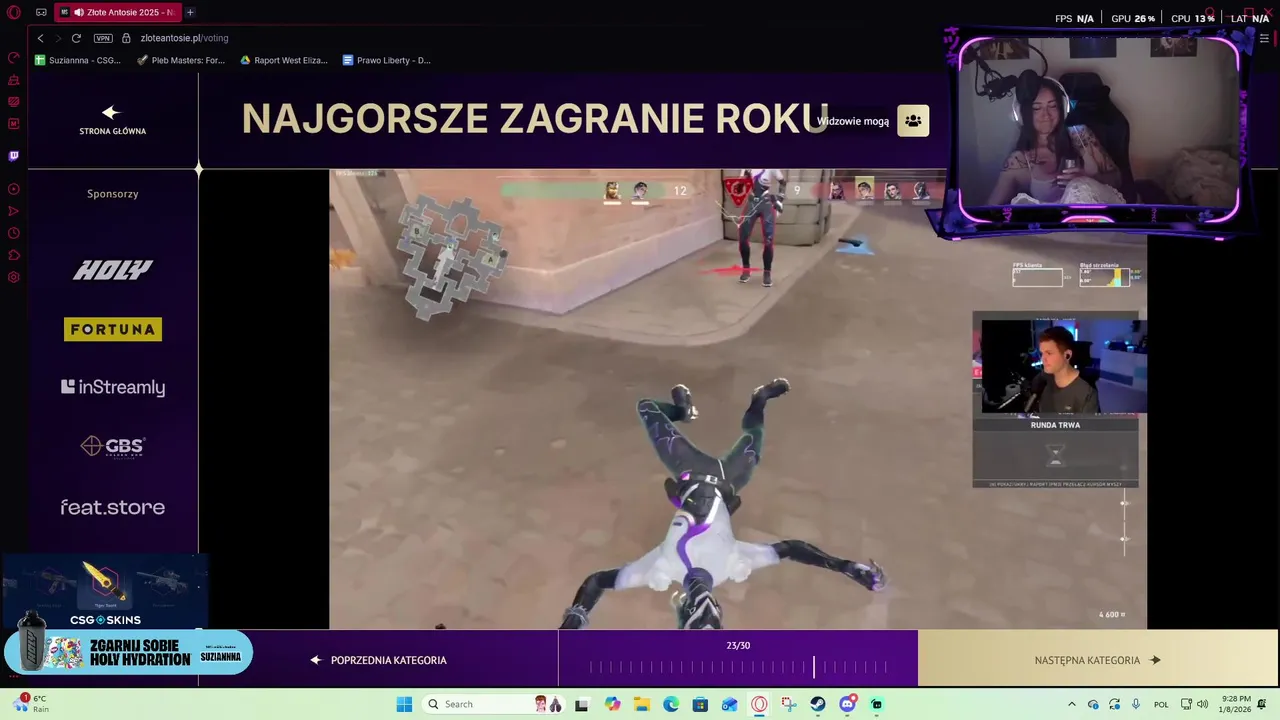Open the clock showing 9:28 PM
Image resolution: width=1280 pixels, height=720 pixels.
(1236, 704)
